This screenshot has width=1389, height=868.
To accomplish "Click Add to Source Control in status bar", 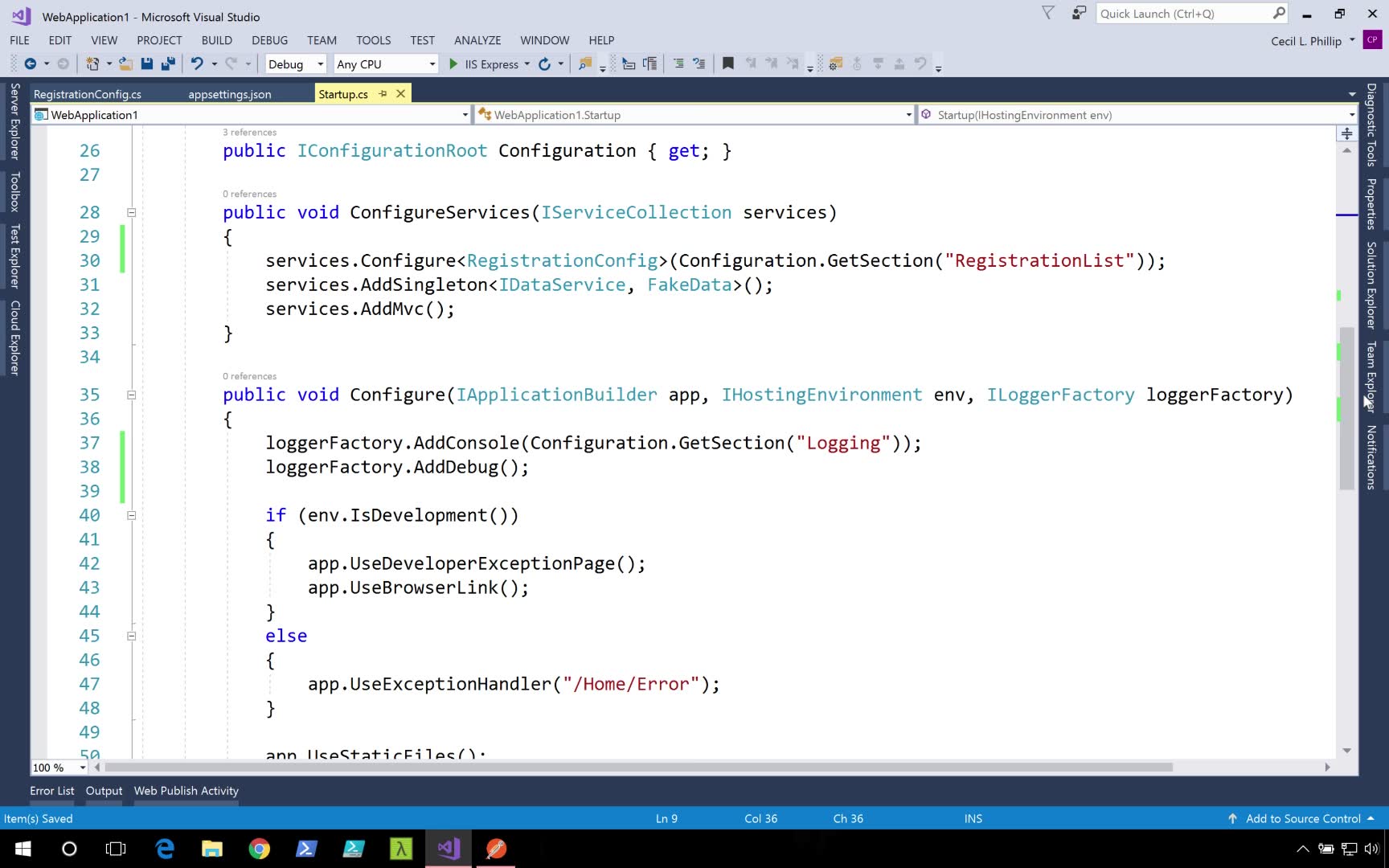I will pyautogui.click(x=1302, y=818).
